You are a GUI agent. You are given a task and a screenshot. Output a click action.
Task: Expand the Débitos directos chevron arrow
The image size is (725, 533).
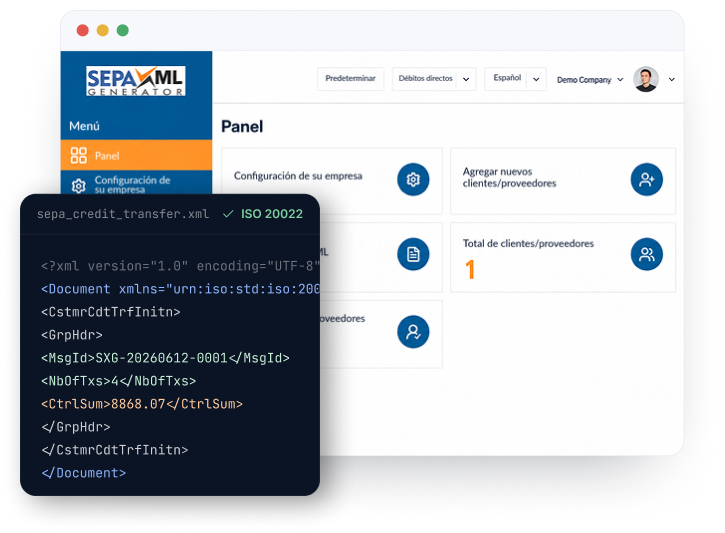pyautogui.click(x=466, y=79)
